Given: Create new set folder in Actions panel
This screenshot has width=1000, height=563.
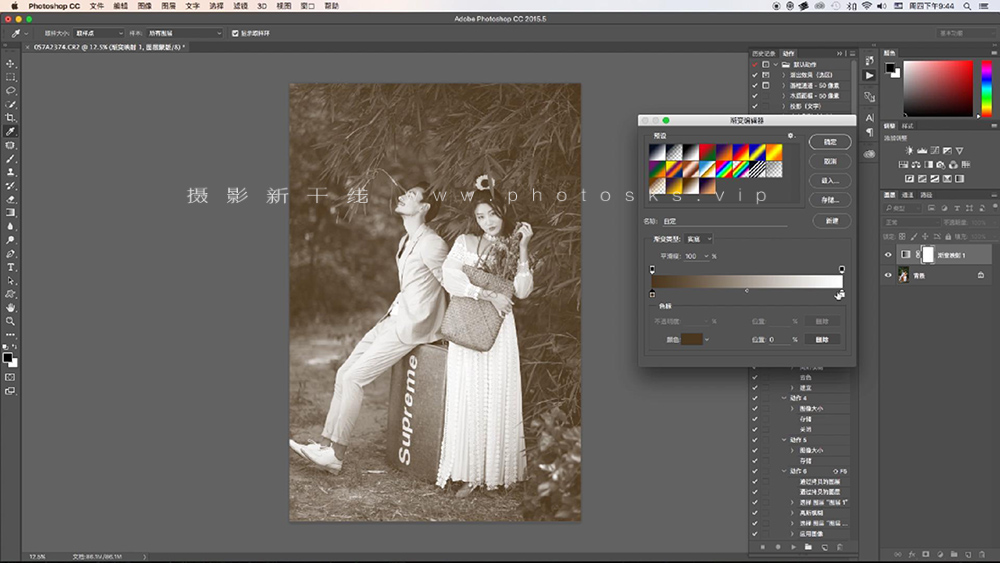Looking at the screenshot, I should click(808, 547).
